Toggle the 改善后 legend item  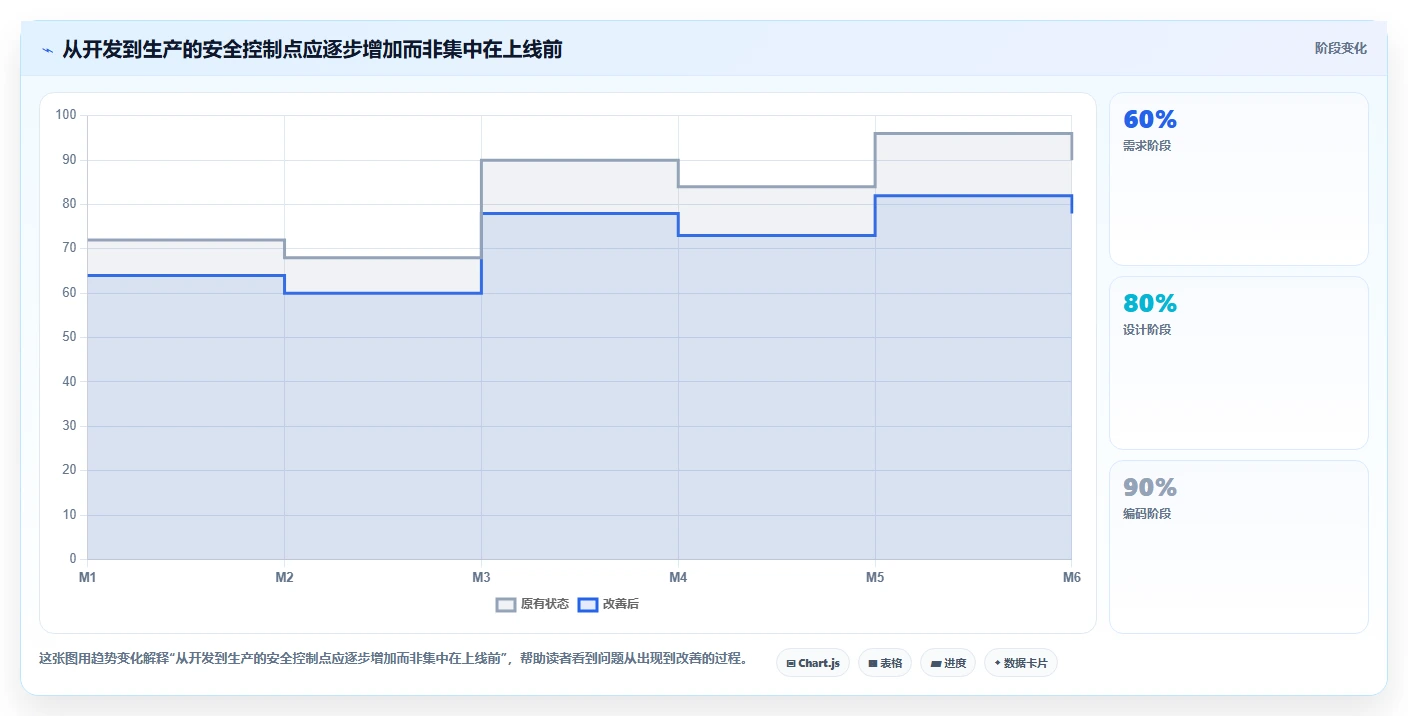point(608,604)
